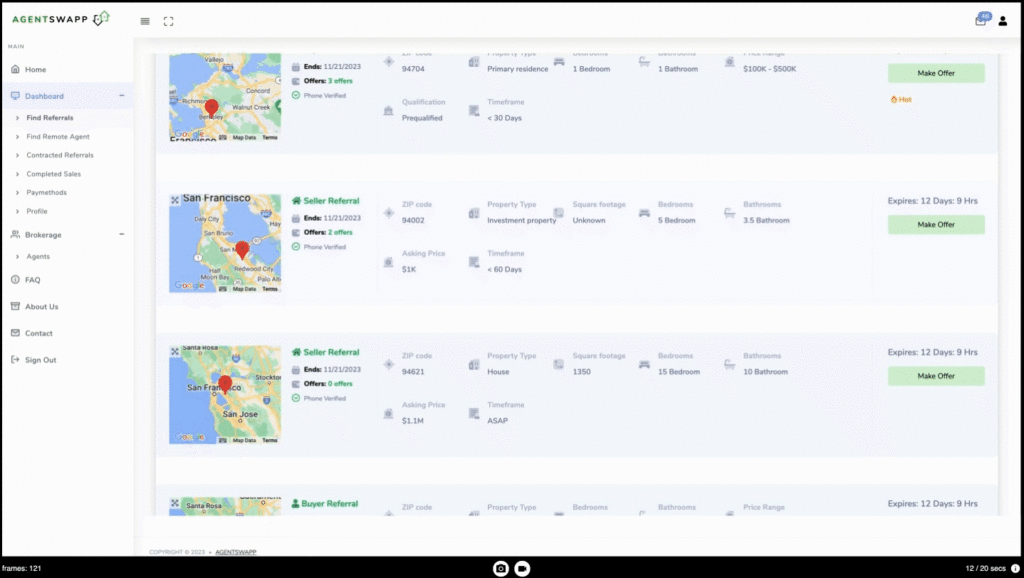Image resolution: width=1024 pixels, height=578 pixels.
Task: Click Terms on the 94621 map
Action: [270, 440]
